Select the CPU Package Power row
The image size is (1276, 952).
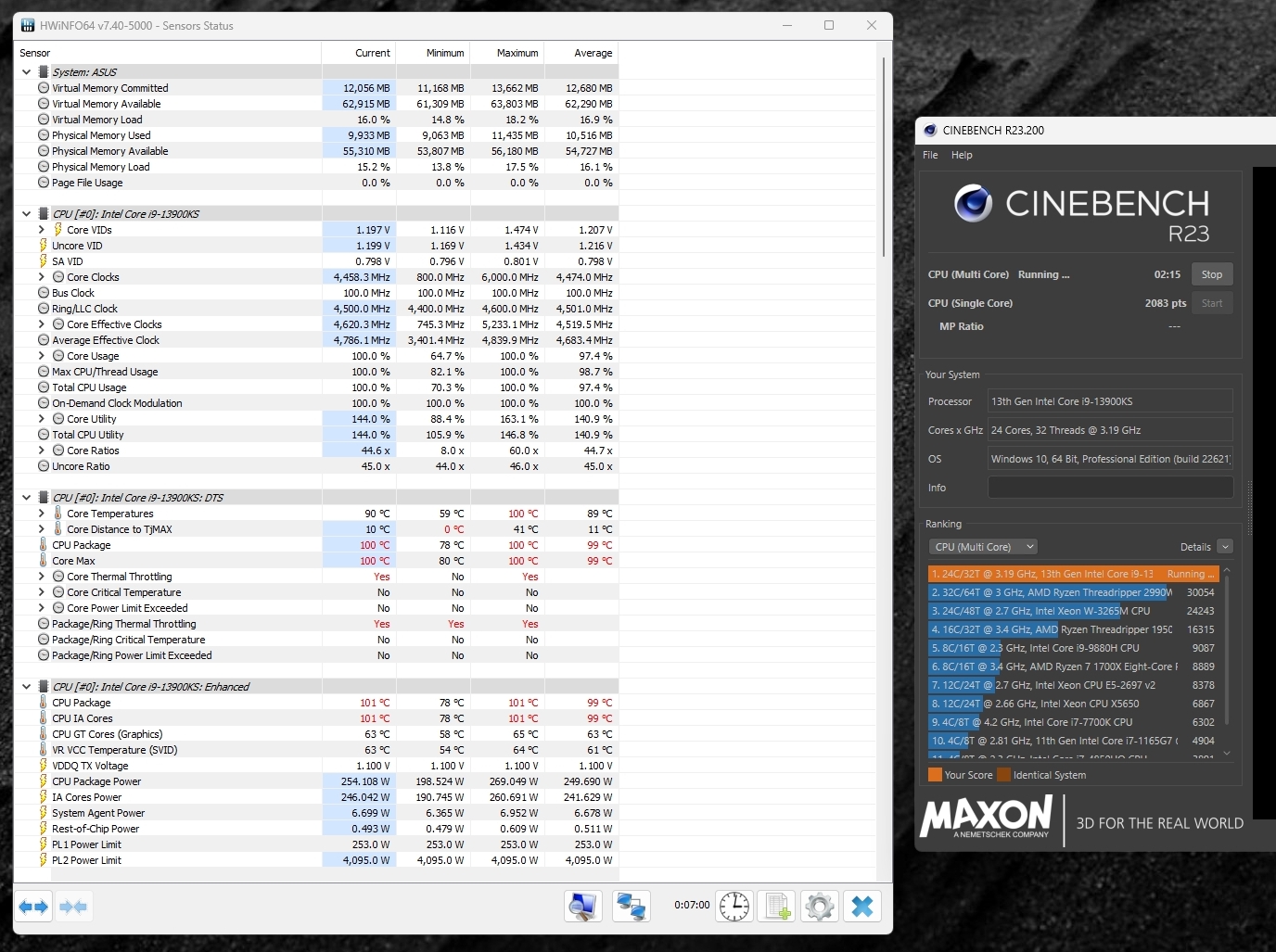pos(316,781)
